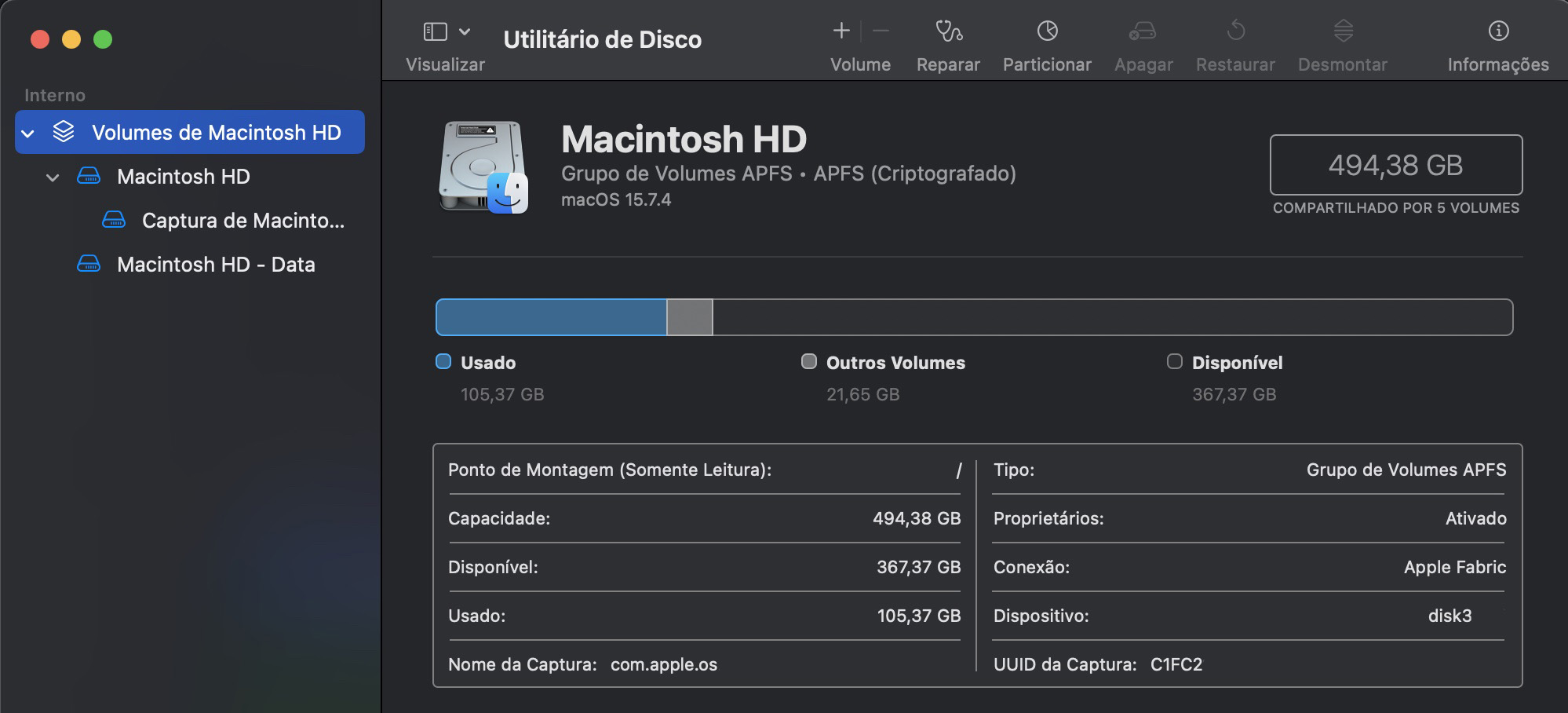Click the disabled minus volume button
Viewport: 1568px width, 713px height.
879,31
